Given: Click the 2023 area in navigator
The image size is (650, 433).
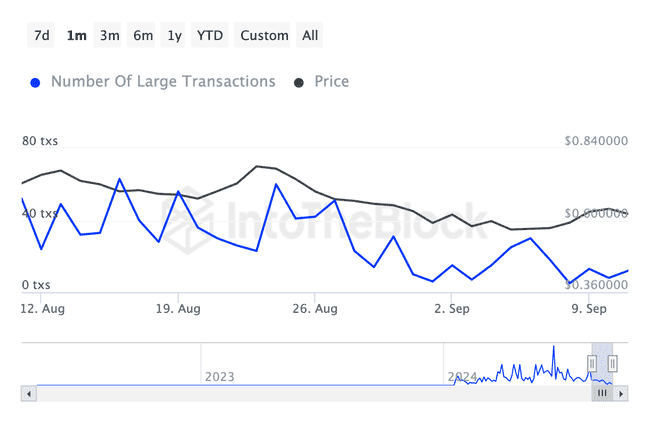Looking at the screenshot, I should (x=219, y=377).
